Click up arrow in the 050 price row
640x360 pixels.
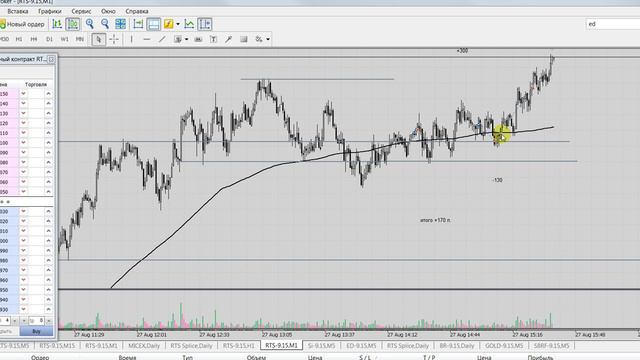pyautogui.click(x=48, y=192)
